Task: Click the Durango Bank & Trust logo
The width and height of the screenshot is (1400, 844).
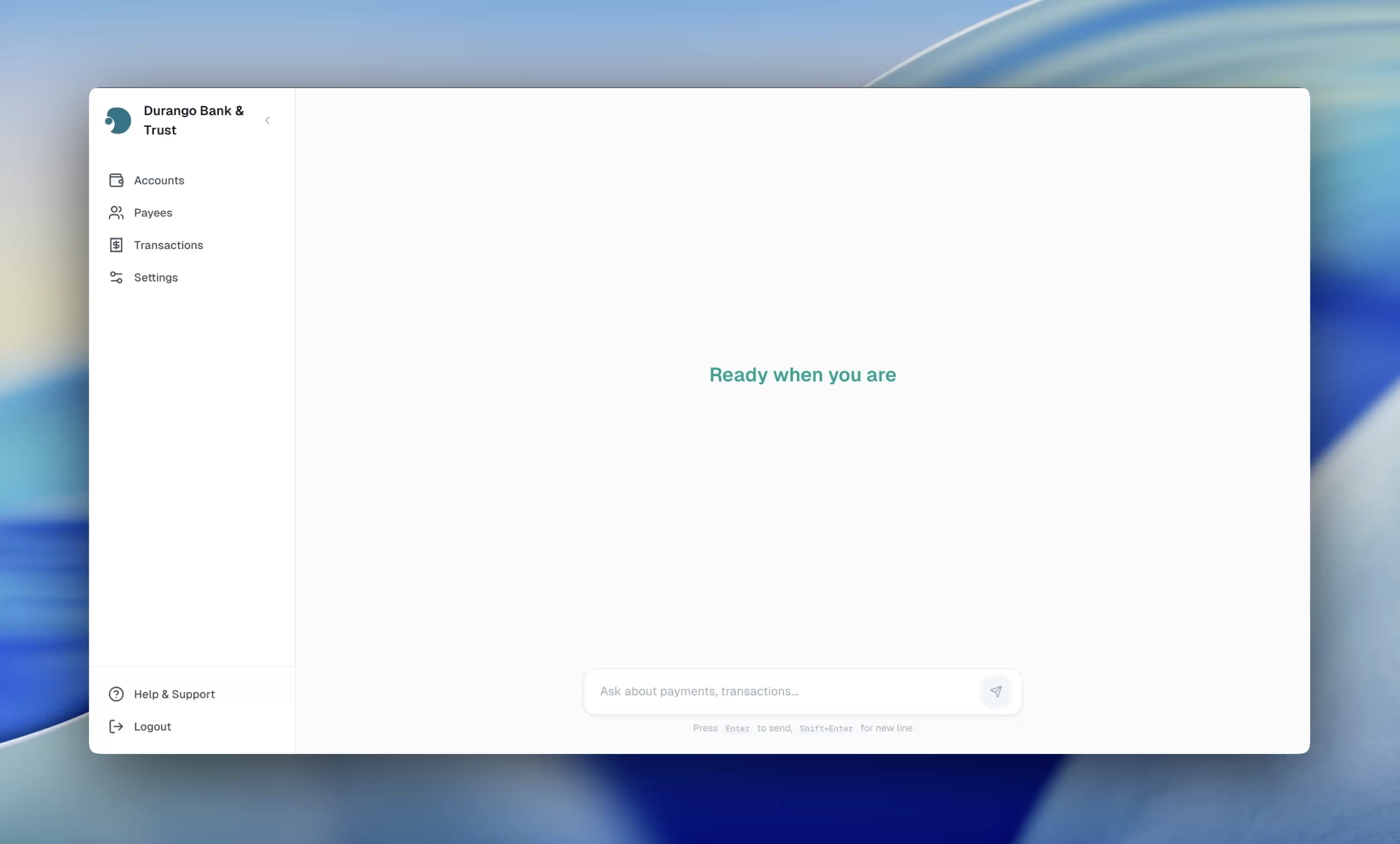Action: (x=118, y=120)
